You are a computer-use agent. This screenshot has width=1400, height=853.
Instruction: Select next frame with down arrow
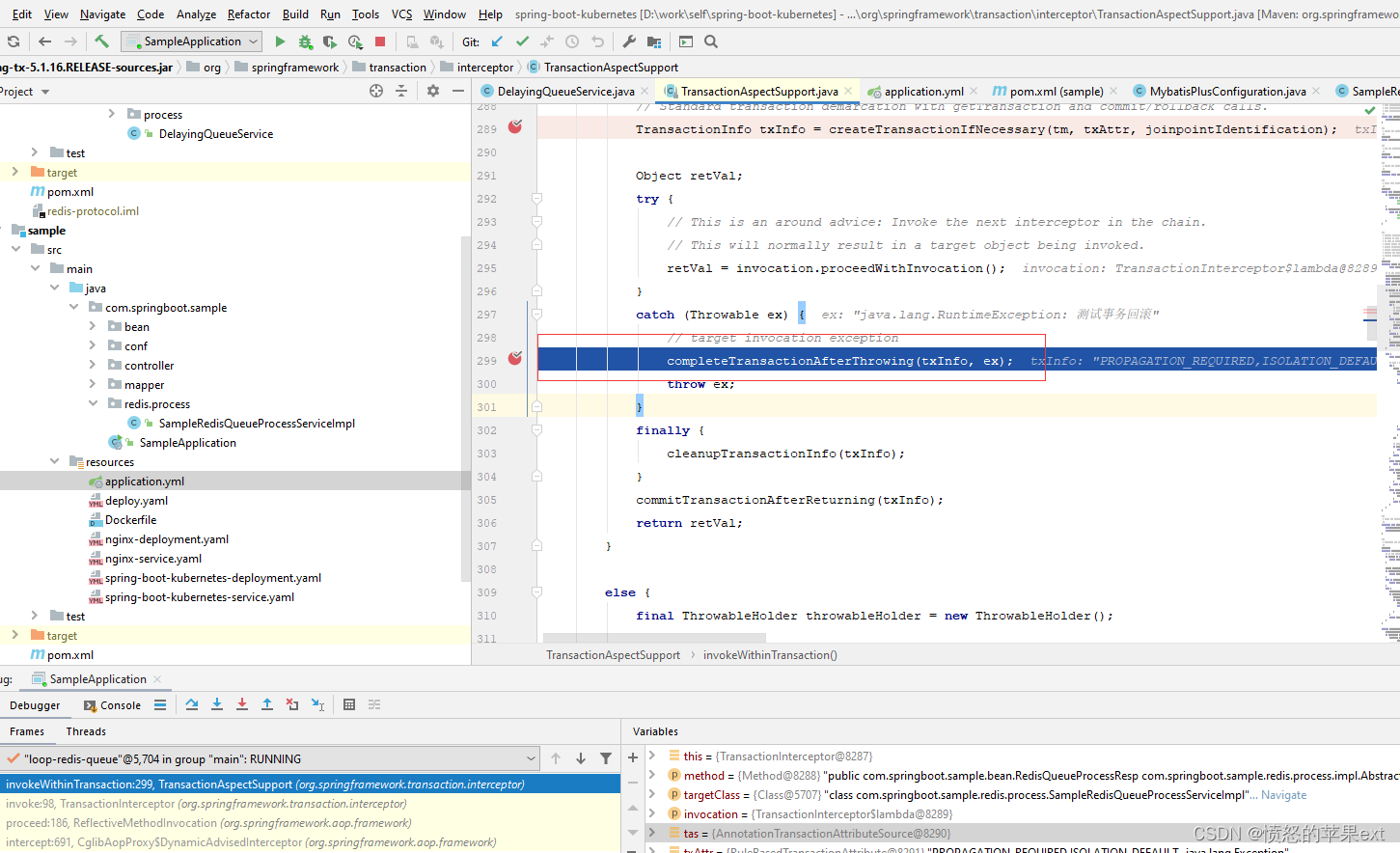[x=581, y=758]
